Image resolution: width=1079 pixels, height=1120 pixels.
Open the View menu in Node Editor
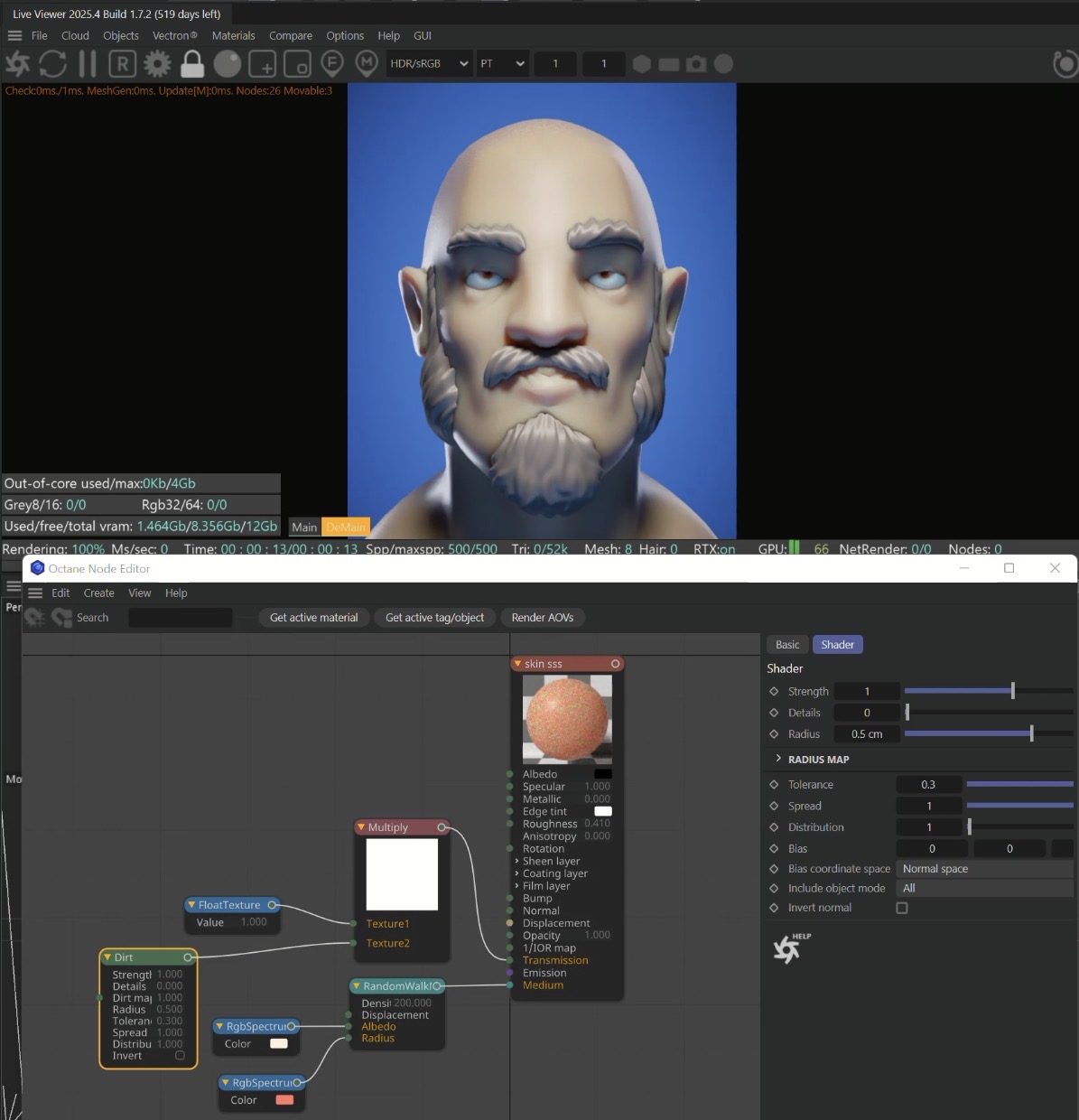(x=140, y=593)
